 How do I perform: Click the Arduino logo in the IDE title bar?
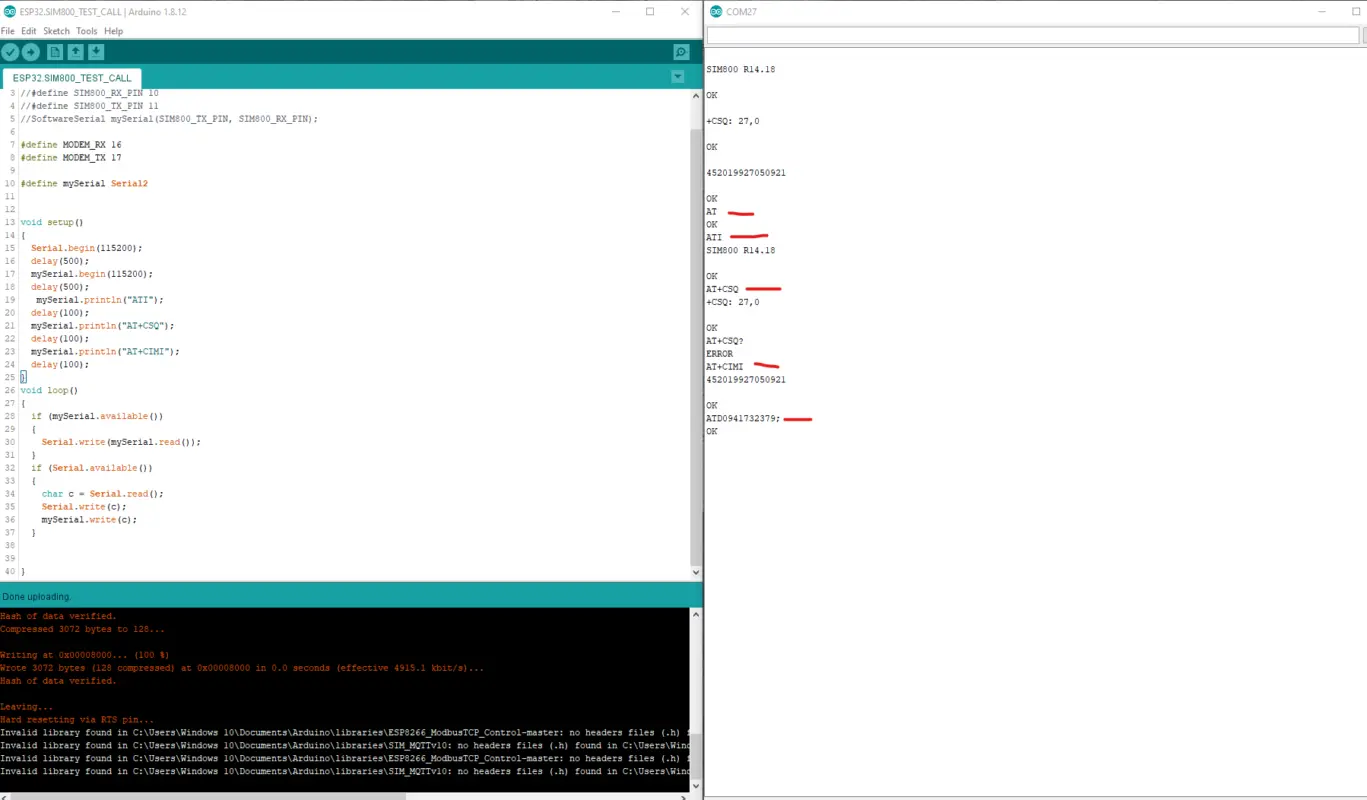point(9,12)
